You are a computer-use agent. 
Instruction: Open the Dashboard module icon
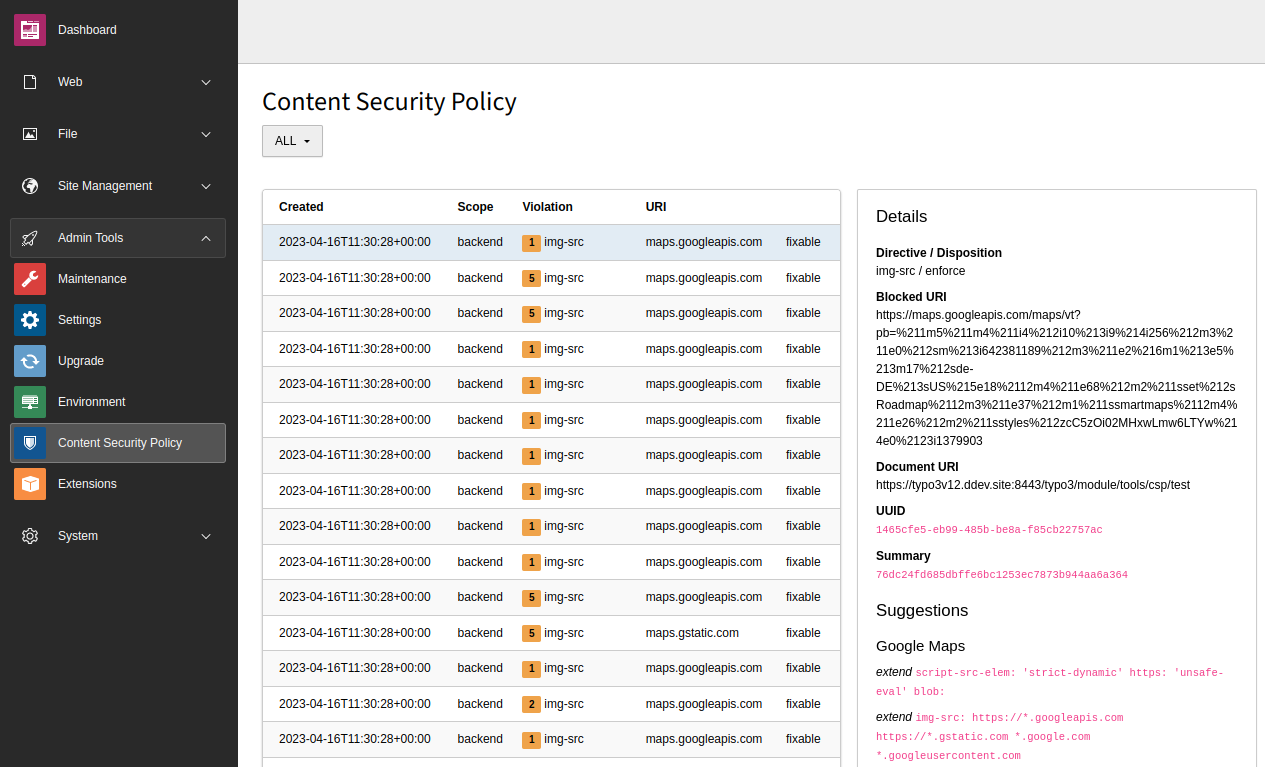(30, 30)
